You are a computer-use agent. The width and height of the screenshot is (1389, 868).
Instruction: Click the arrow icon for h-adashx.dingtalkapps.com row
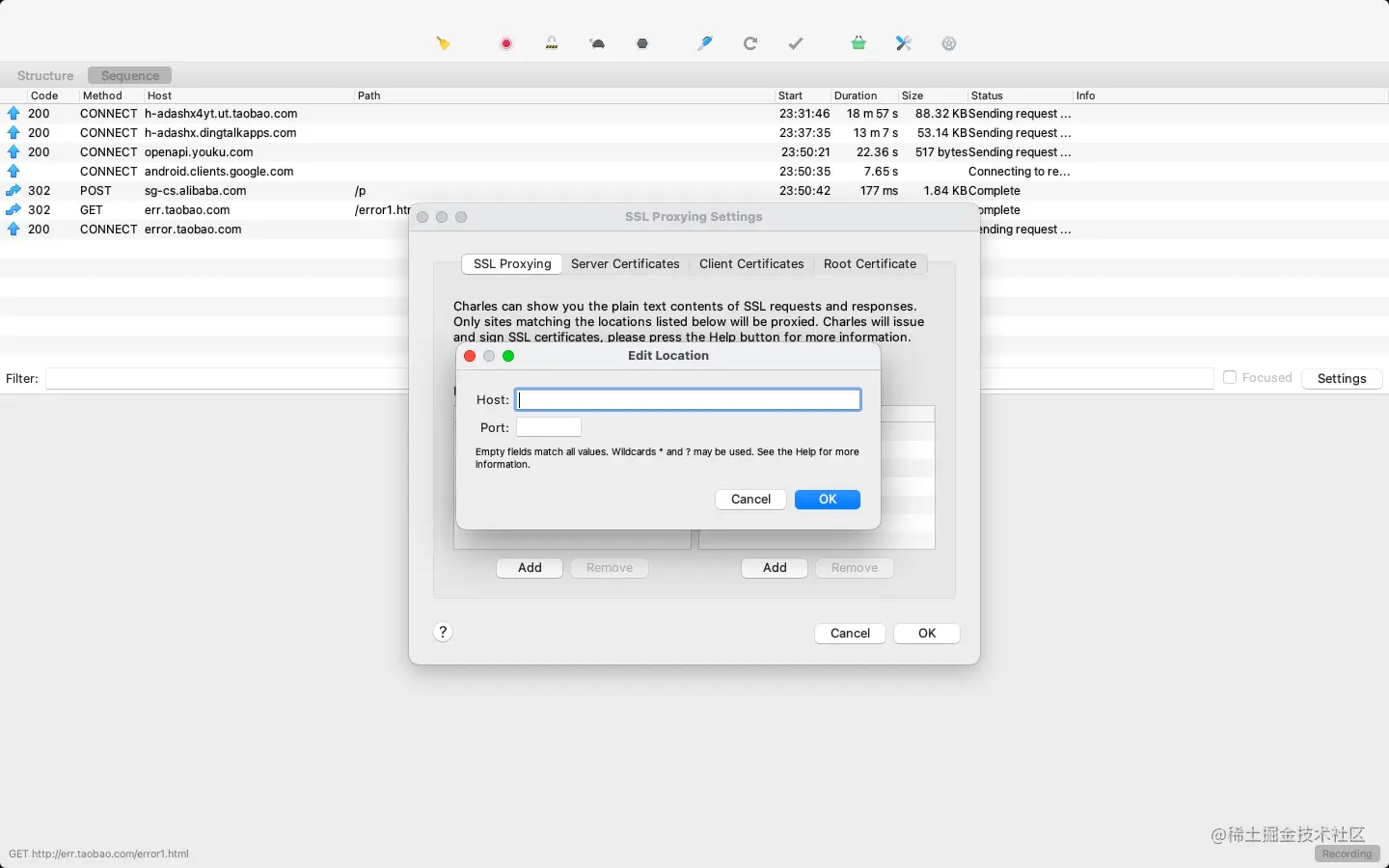[14, 133]
